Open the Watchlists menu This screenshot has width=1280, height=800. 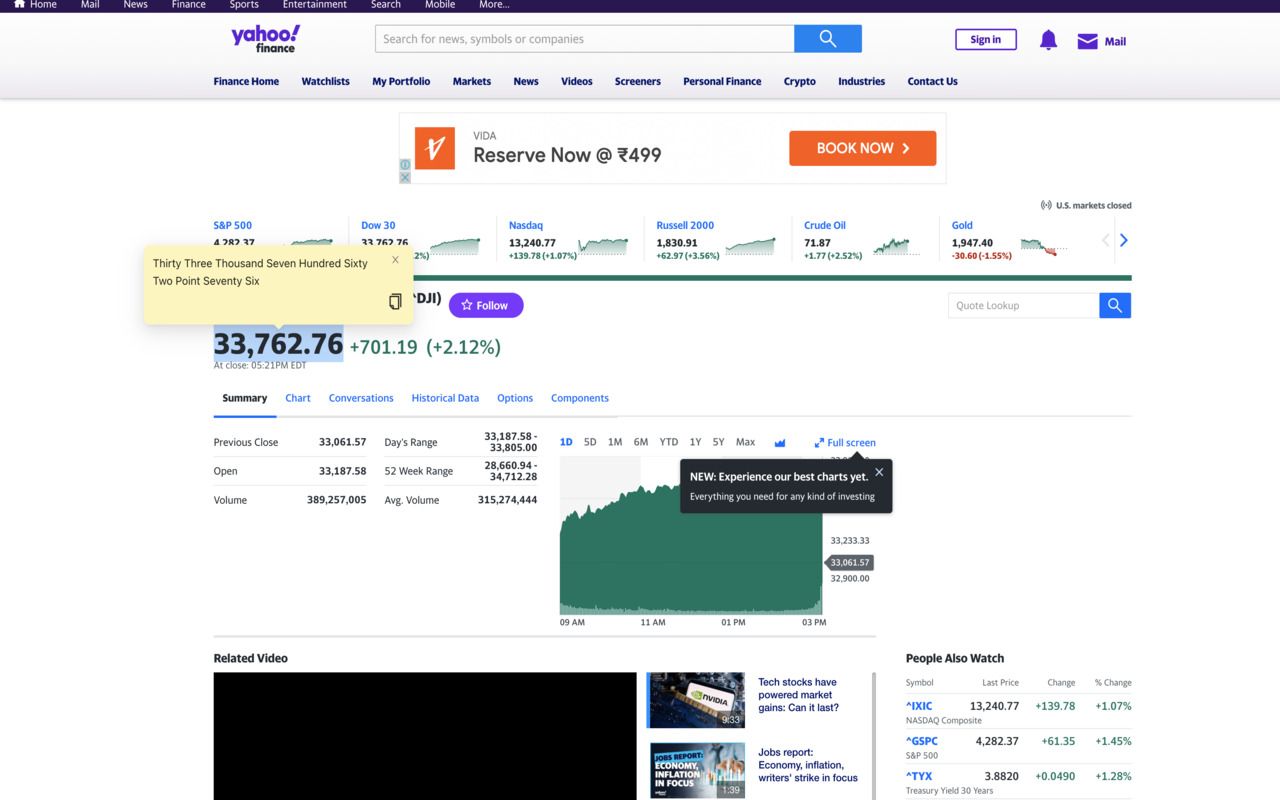[x=326, y=81]
